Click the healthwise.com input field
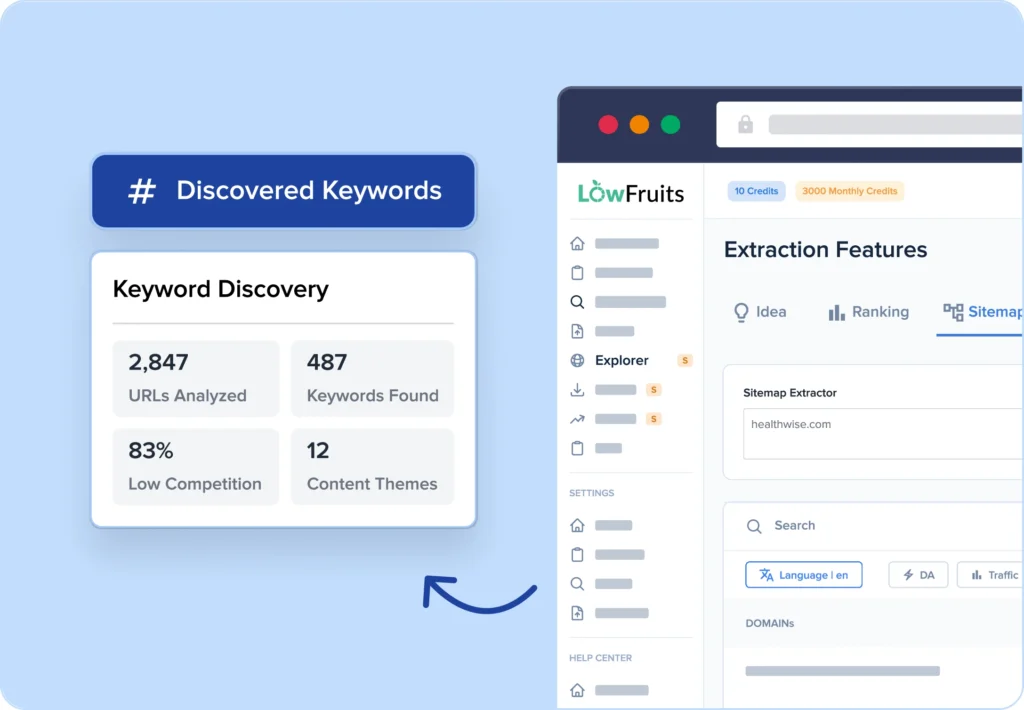 (x=880, y=434)
